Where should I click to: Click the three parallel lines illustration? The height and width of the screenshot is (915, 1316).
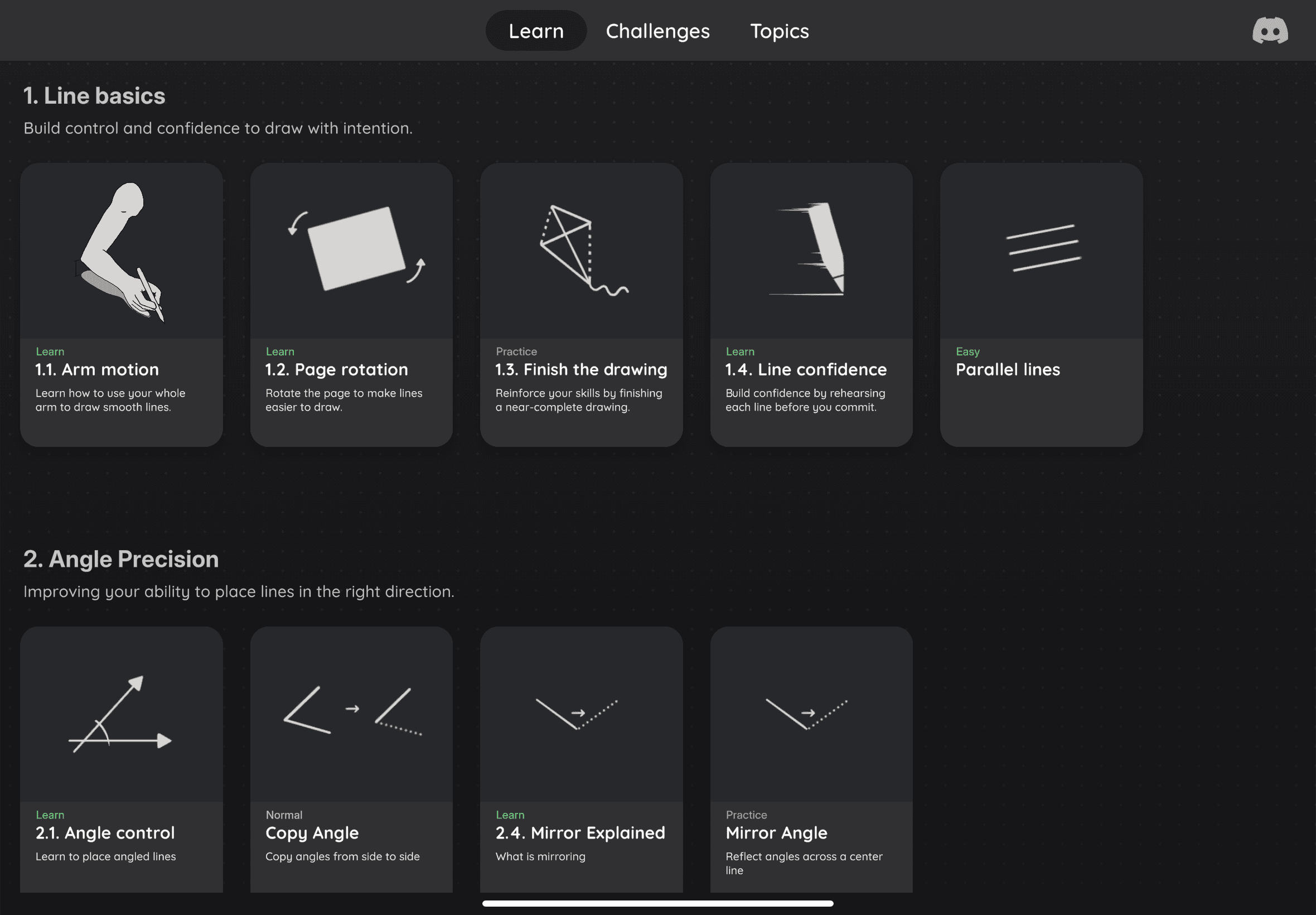point(1043,248)
